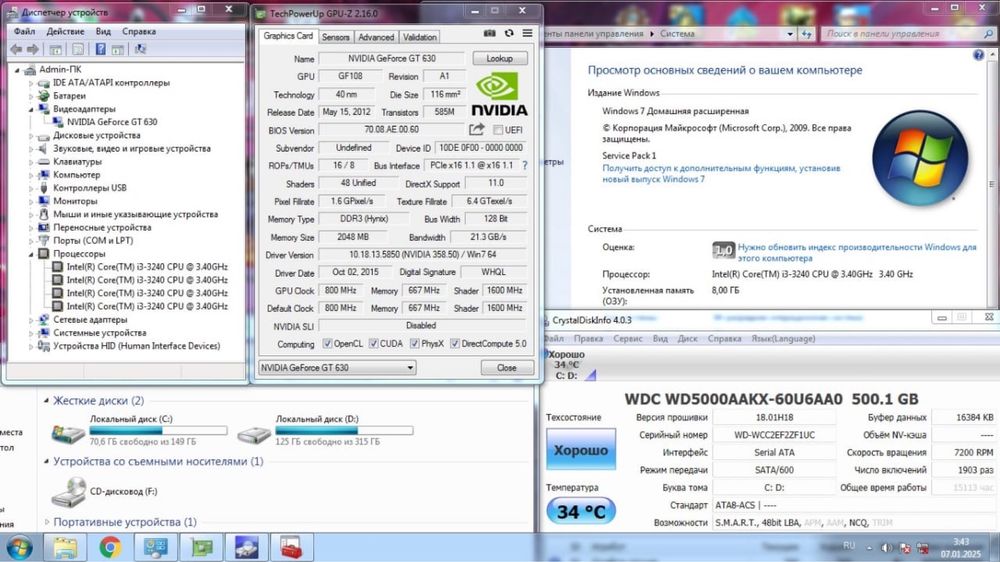Click the question mark beside Bus Interface
The image size is (1000, 562).
click(525, 165)
